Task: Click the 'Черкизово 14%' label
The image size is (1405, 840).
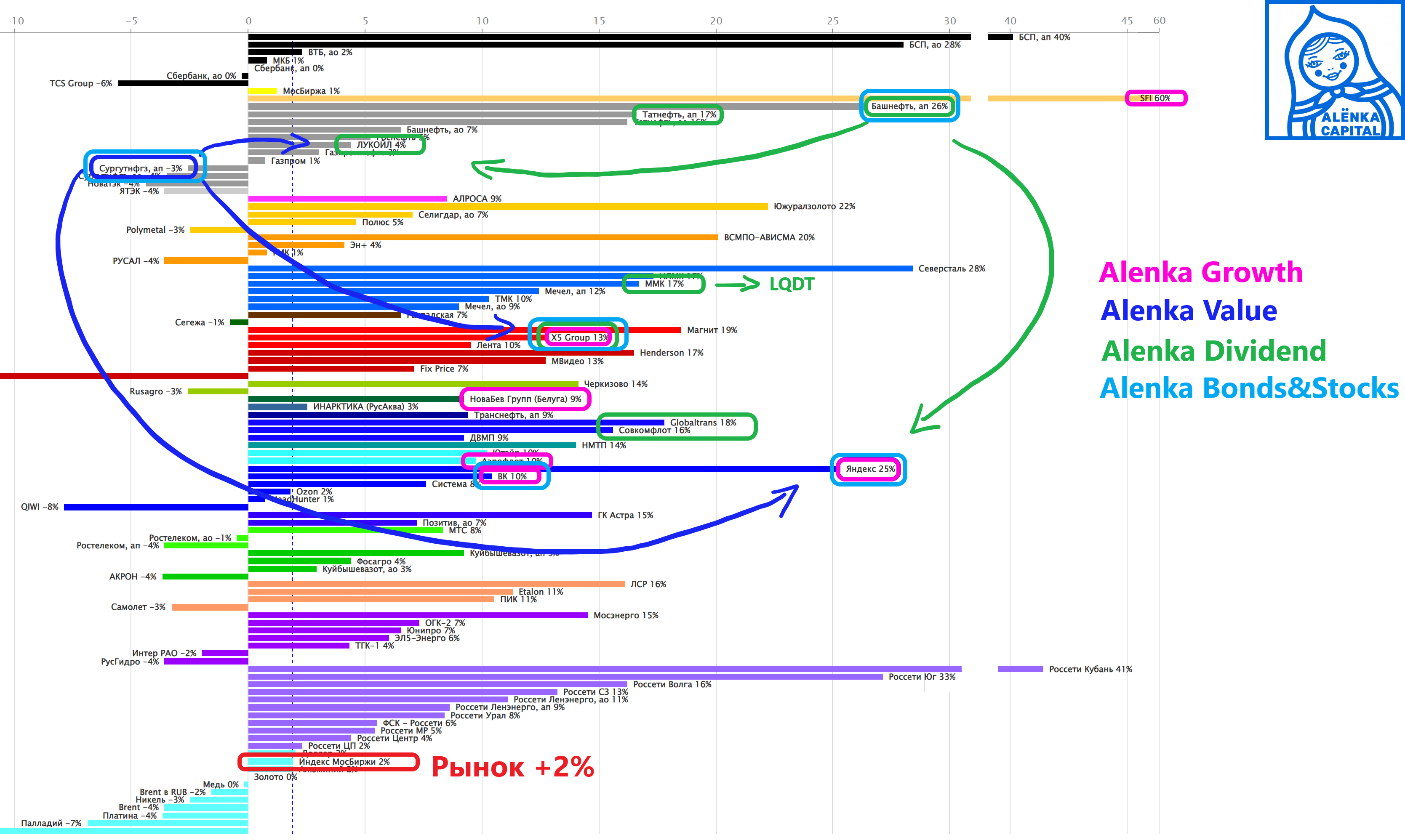Action: (616, 384)
